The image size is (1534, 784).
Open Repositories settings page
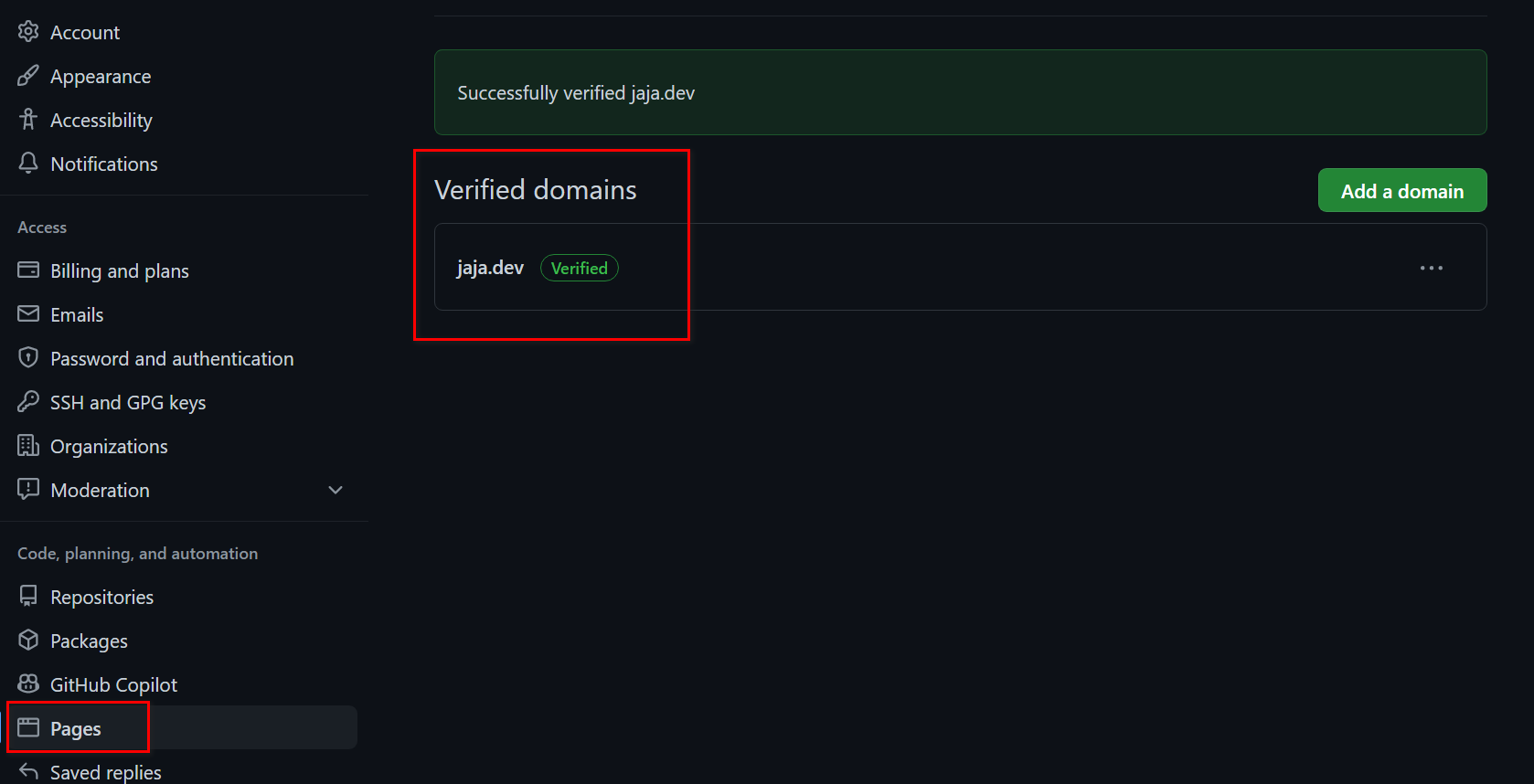101,598
